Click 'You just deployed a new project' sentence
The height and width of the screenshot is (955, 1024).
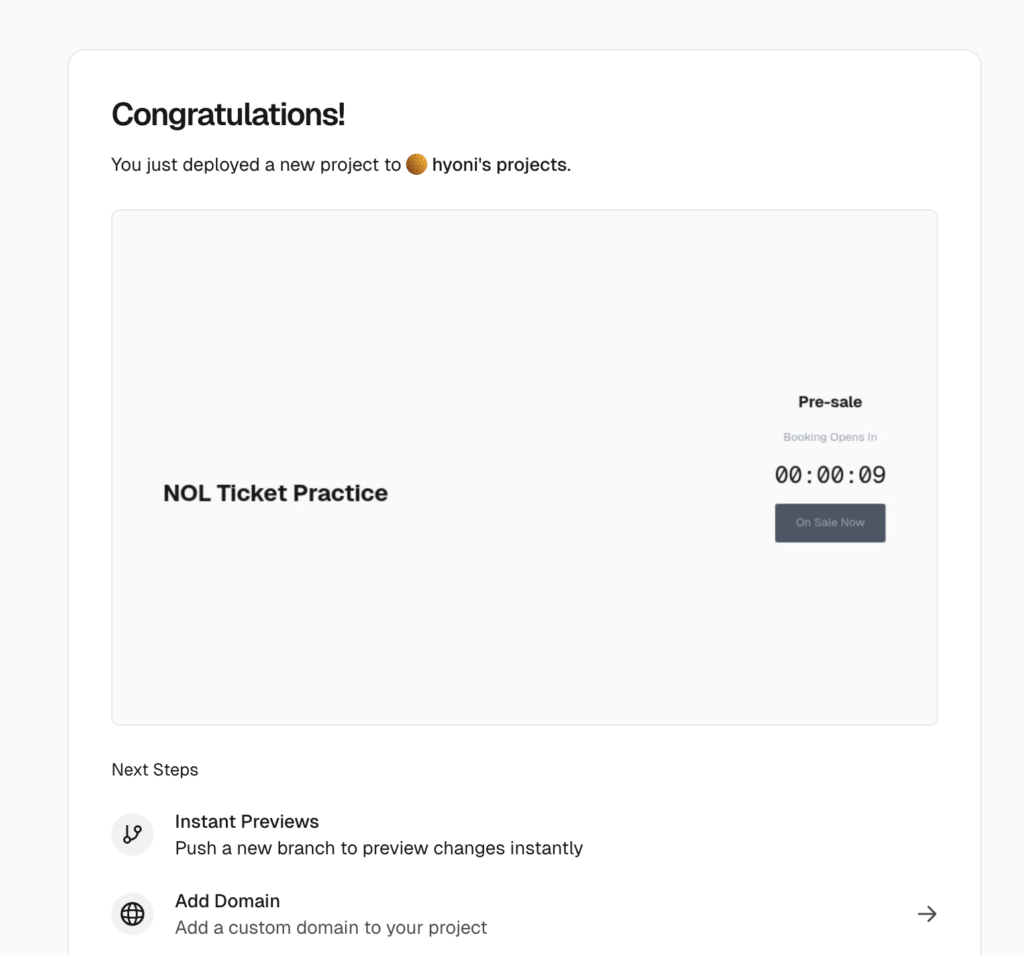(x=256, y=165)
